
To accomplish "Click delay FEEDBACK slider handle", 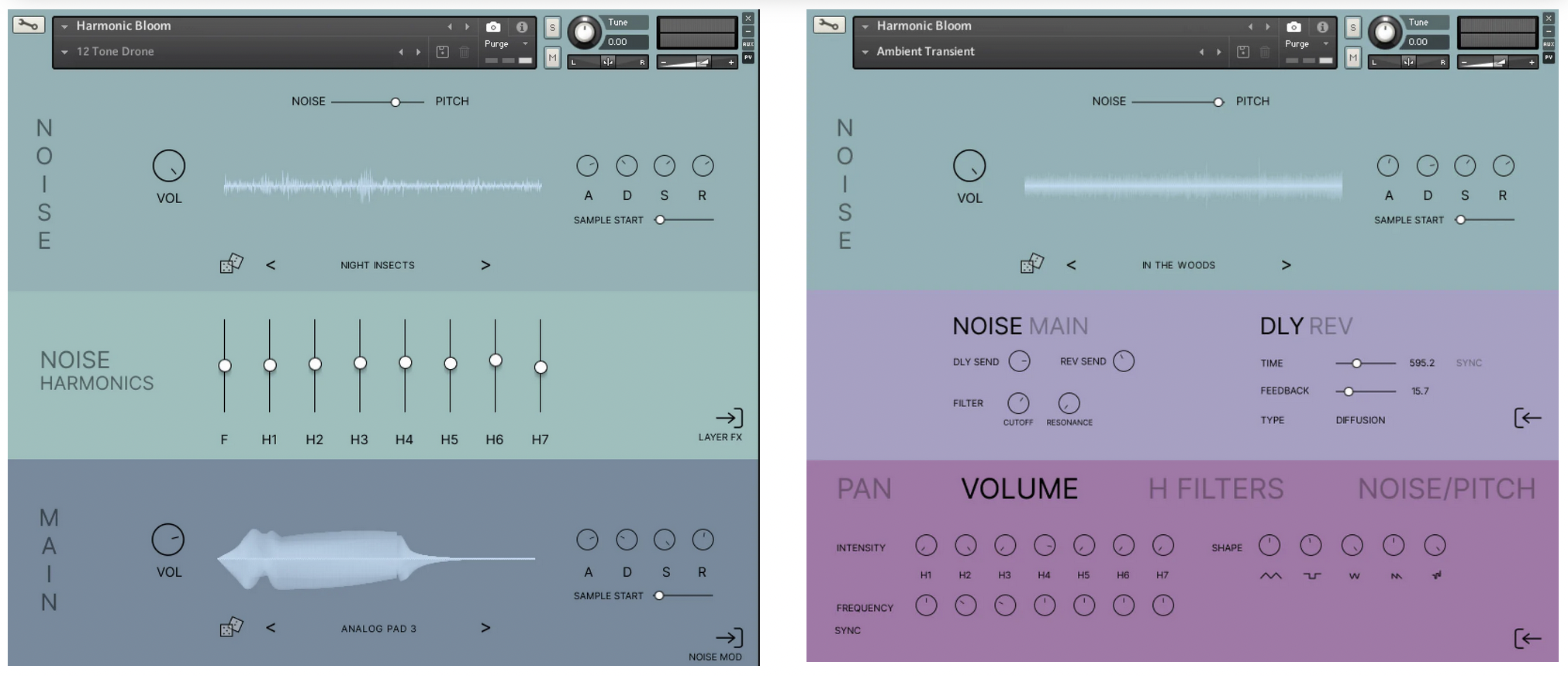I will pos(1349,391).
